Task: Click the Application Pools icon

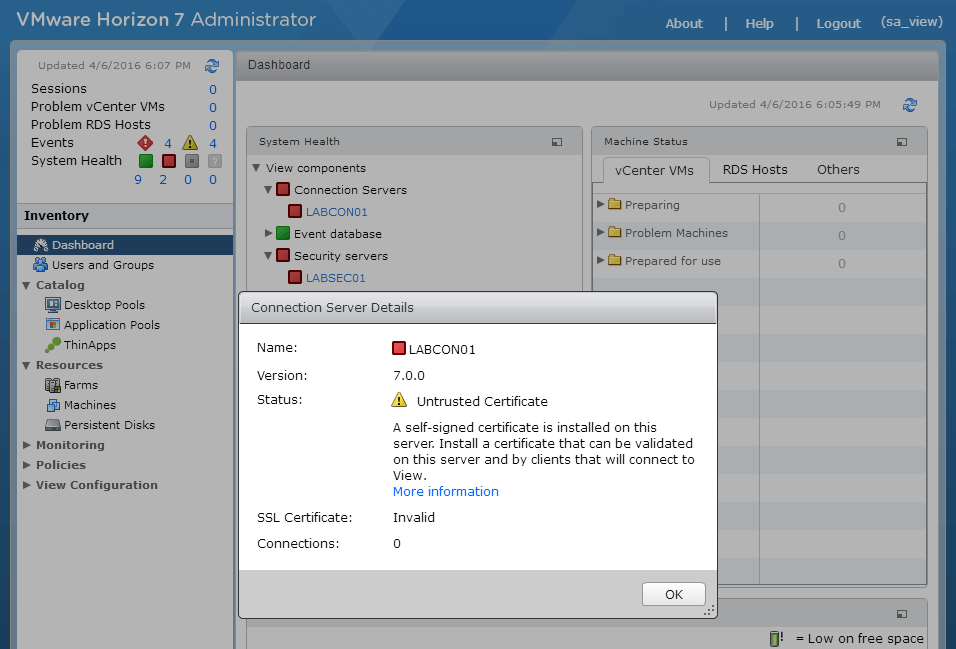Action: click(53, 324)
